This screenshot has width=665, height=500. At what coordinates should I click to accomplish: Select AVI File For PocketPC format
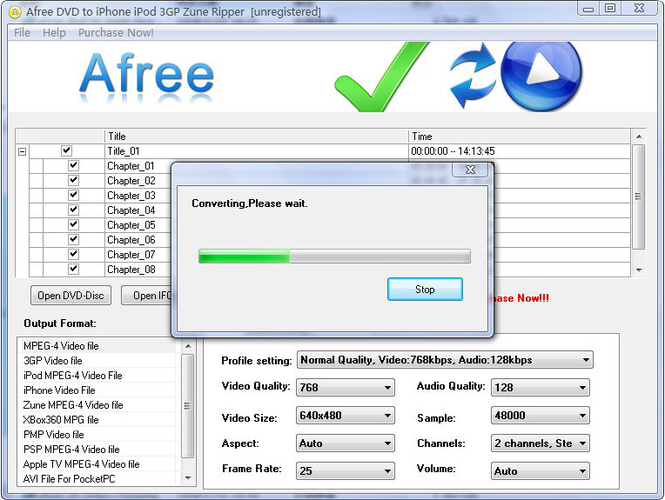click(97, 479)
